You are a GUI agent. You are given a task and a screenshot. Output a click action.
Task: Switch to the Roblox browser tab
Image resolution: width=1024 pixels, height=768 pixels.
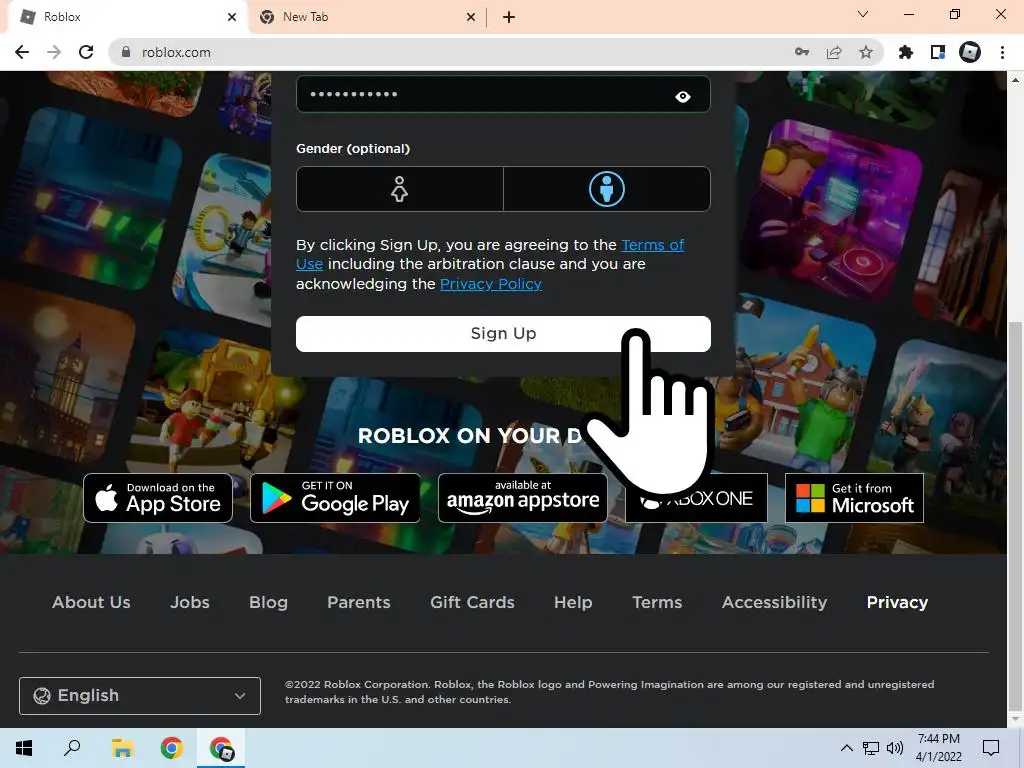pyautogui.click(x=127, y=17)
